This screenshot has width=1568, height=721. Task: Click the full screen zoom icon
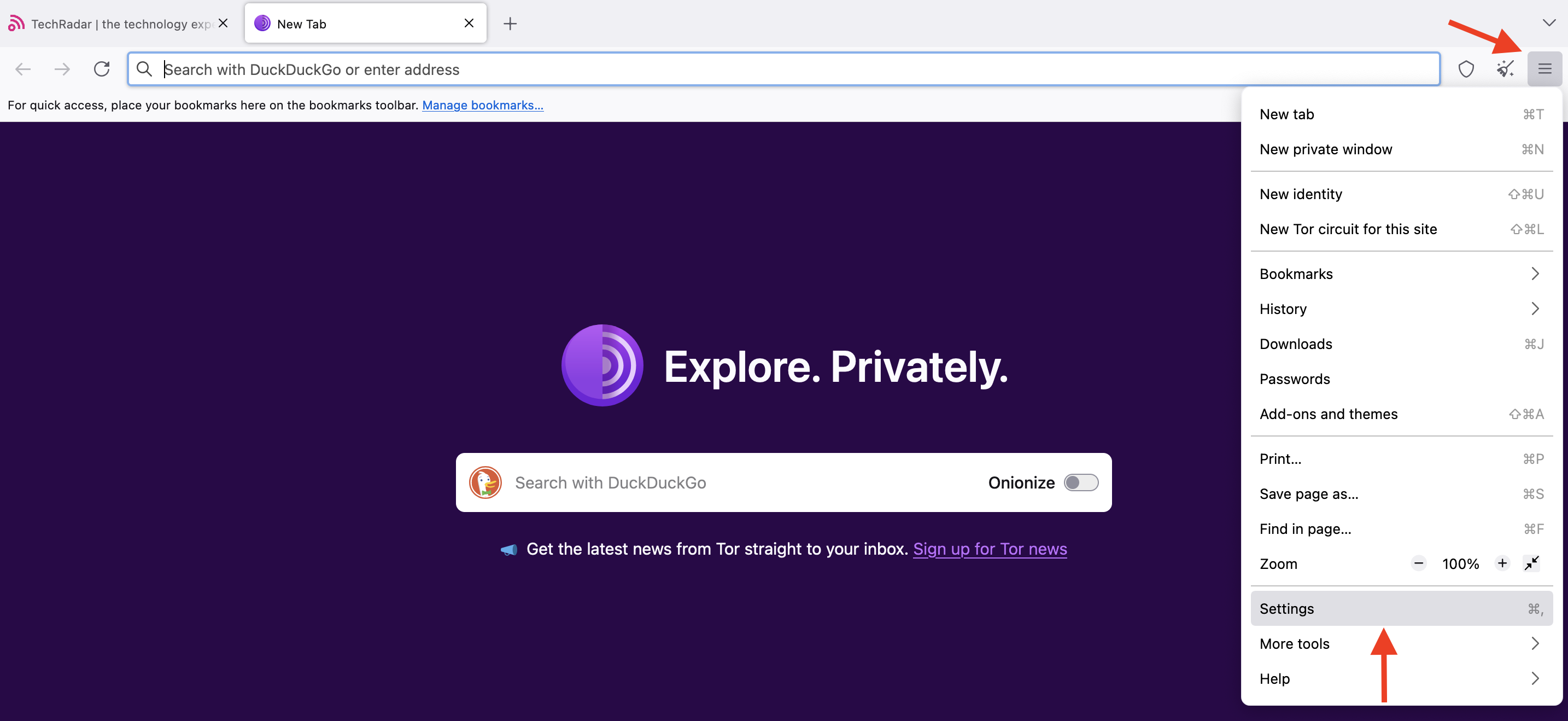click(1532, 563)
